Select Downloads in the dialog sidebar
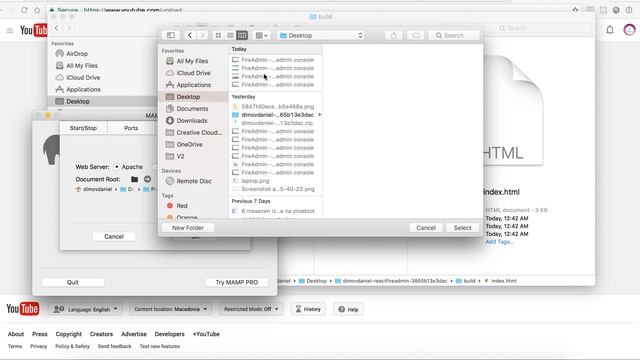The height and width of the screenshot is (360, 640). pyautogui.click(x=192, y=120)
